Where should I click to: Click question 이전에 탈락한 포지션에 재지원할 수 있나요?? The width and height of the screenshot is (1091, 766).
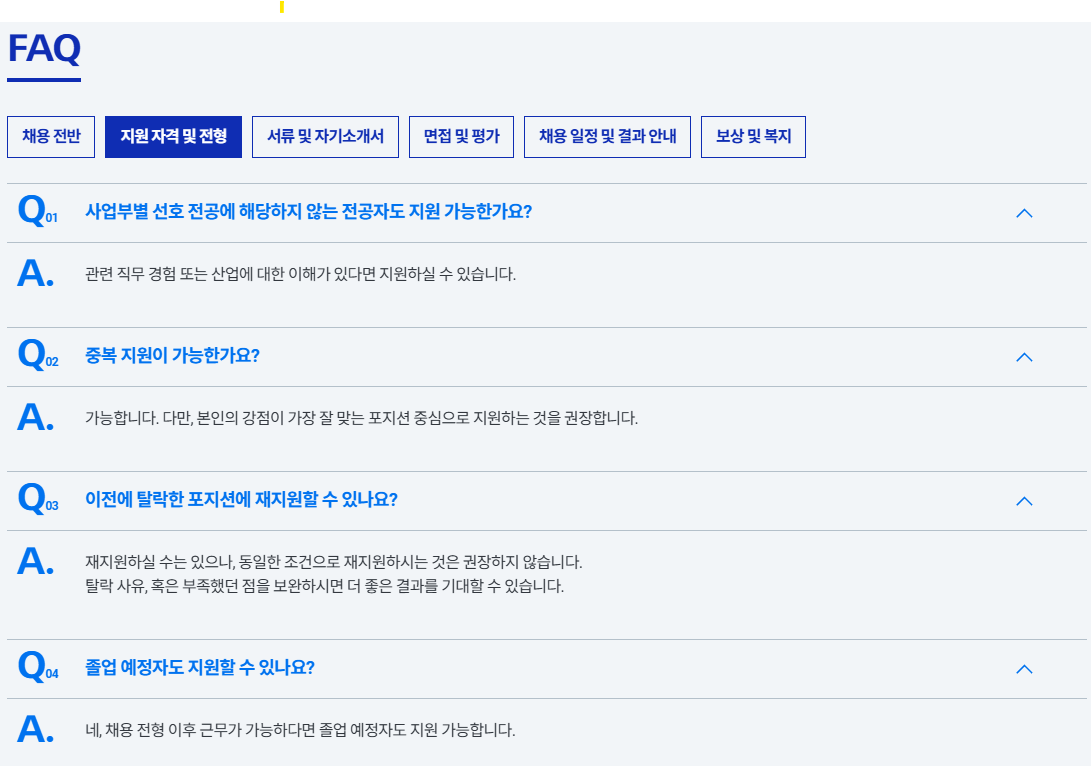241,500
